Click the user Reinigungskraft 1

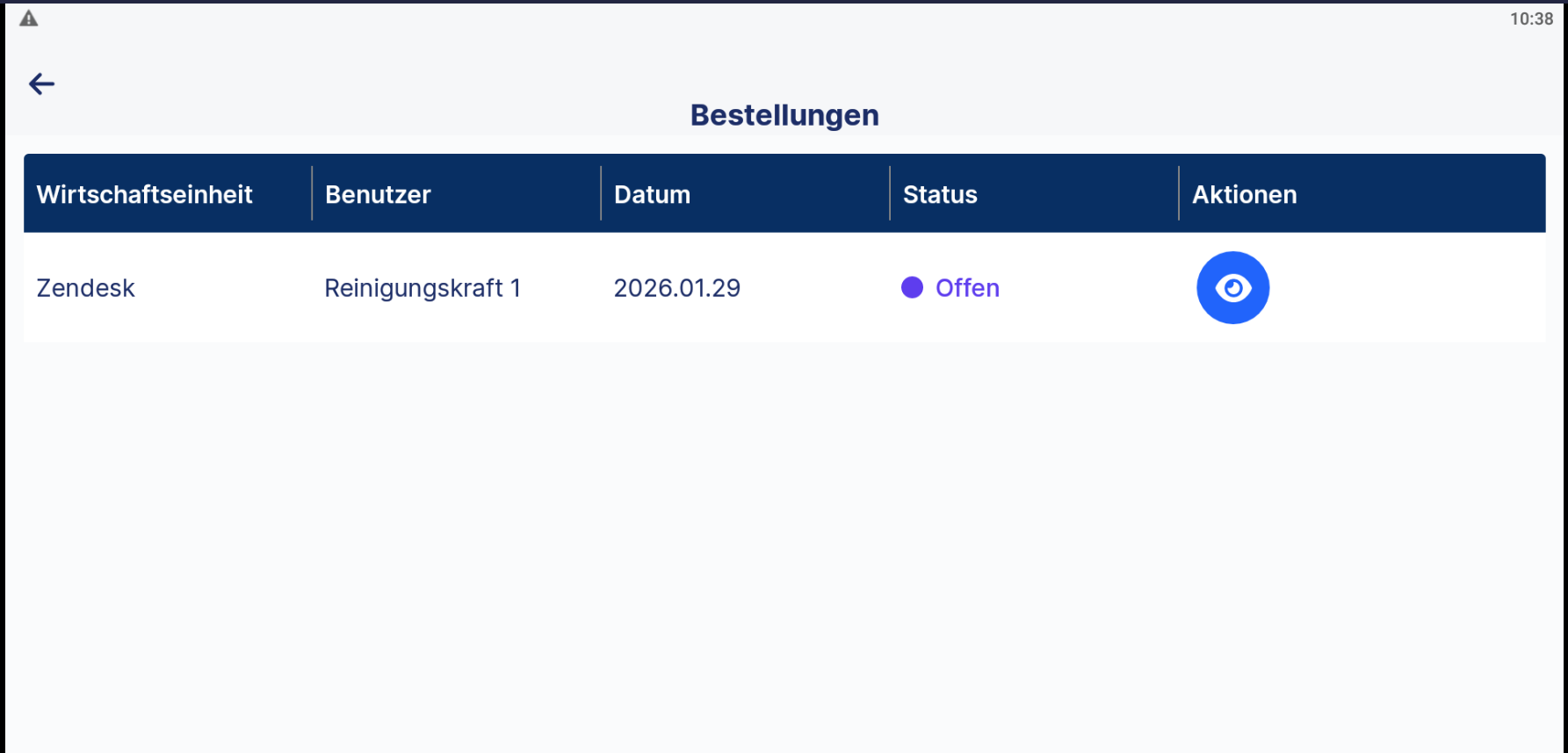(x=423, y=288)
